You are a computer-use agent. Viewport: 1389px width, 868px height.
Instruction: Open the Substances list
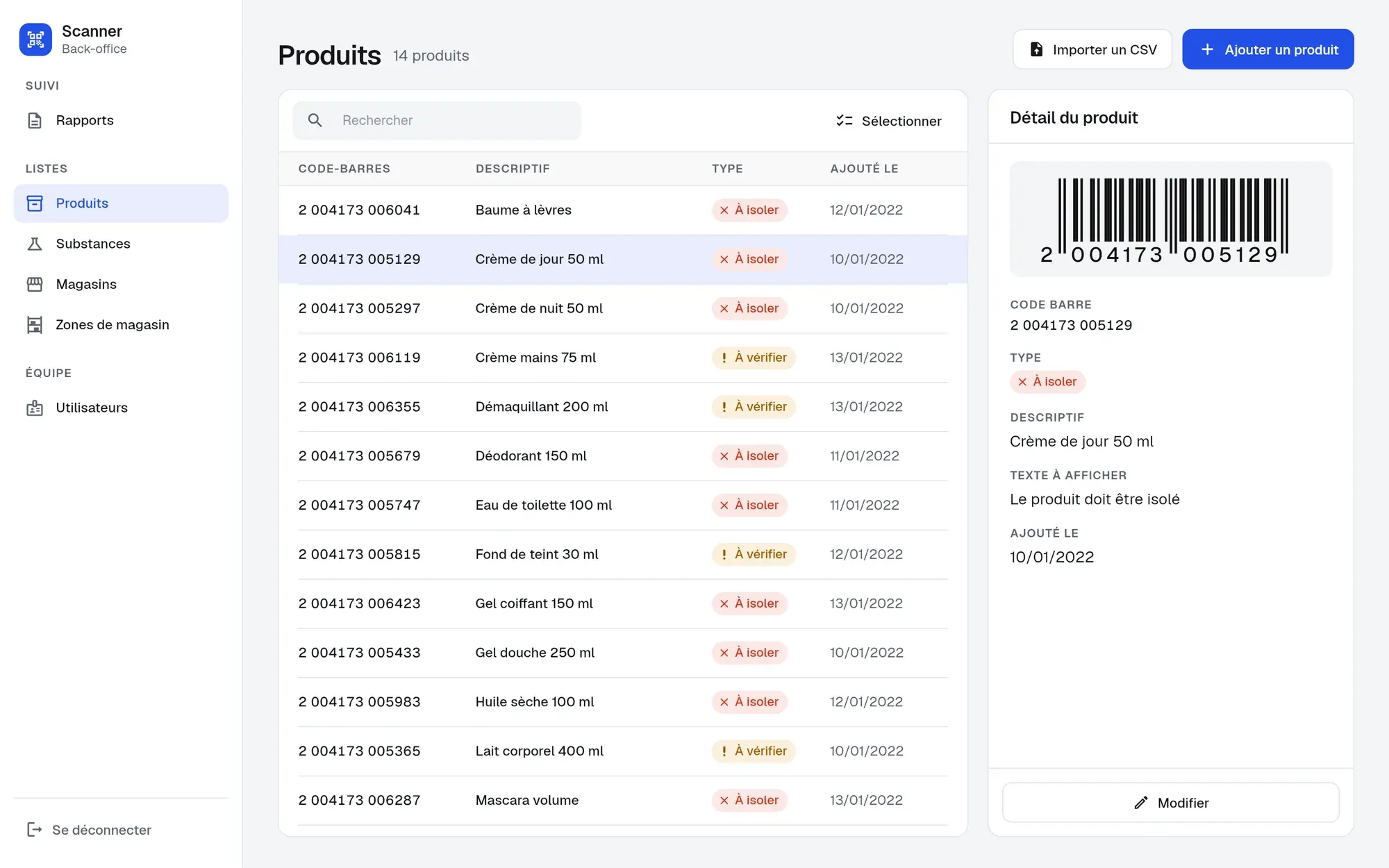click(x=121, y=244)
